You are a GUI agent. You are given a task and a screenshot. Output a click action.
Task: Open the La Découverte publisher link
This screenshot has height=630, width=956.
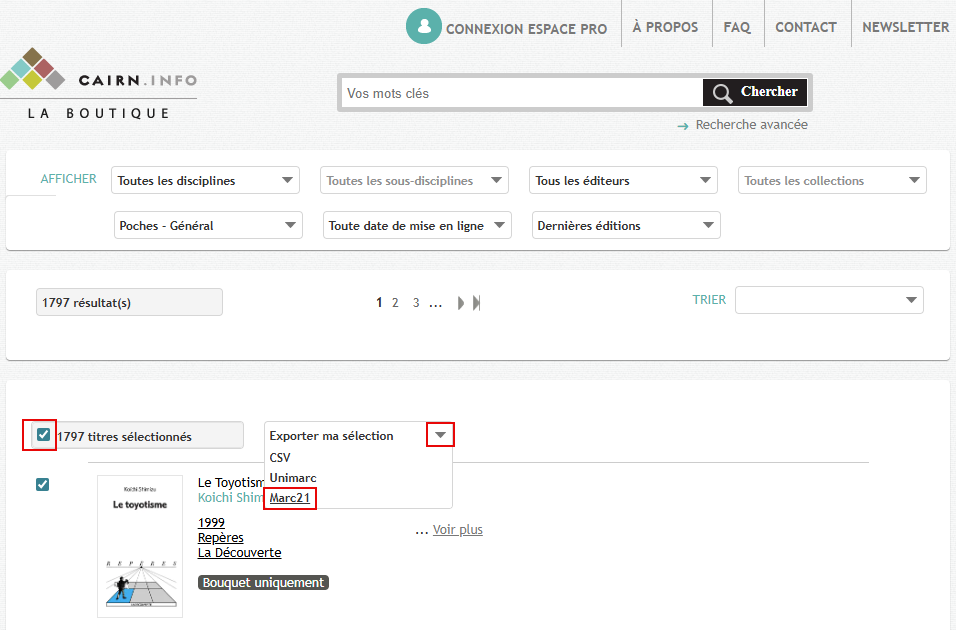tap(239, 552)
